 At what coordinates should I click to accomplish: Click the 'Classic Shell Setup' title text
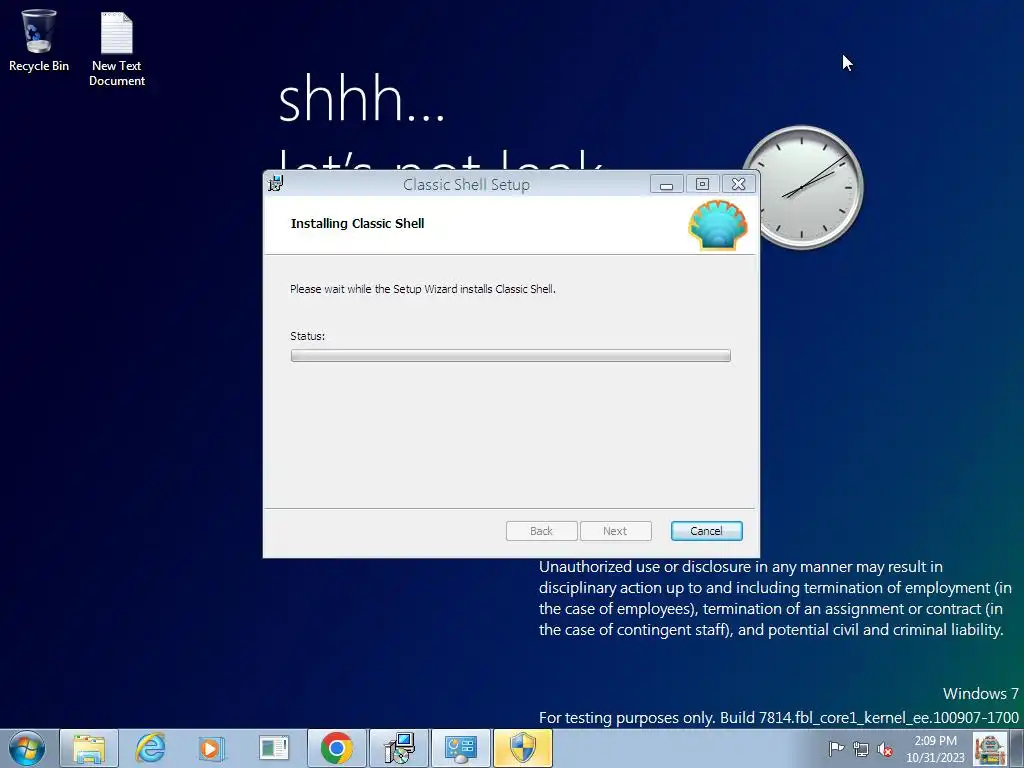pyautogui.click(x=466, y=185)
